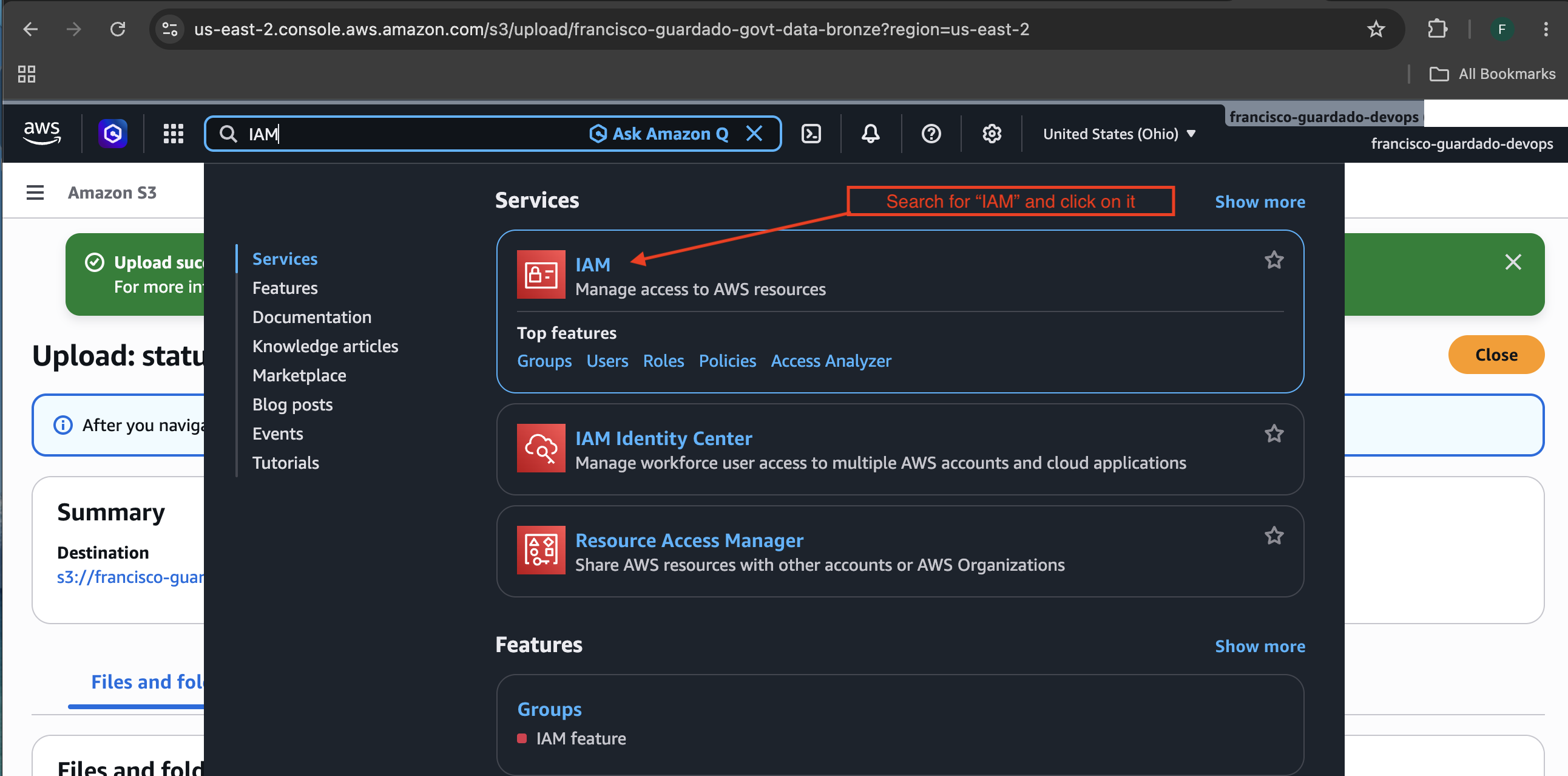Click the IAM Identity Center icon
Image resolution: width=1568 pixels, height=776 pixels.
coord(541,448)
